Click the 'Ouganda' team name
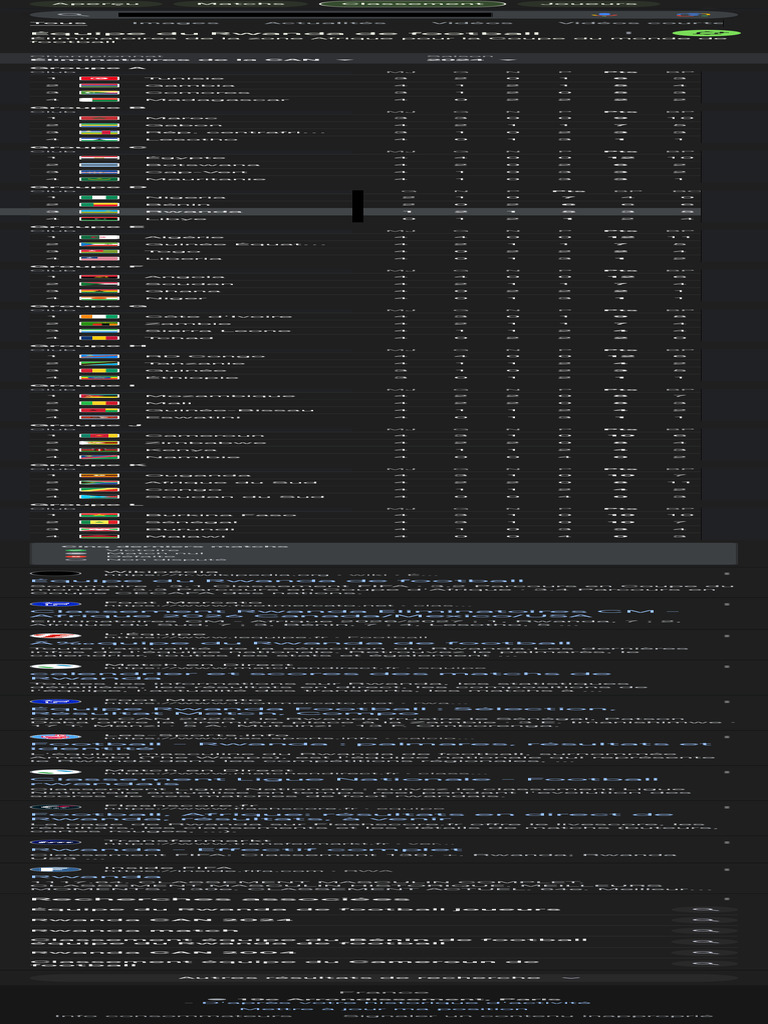 [198, 475]
